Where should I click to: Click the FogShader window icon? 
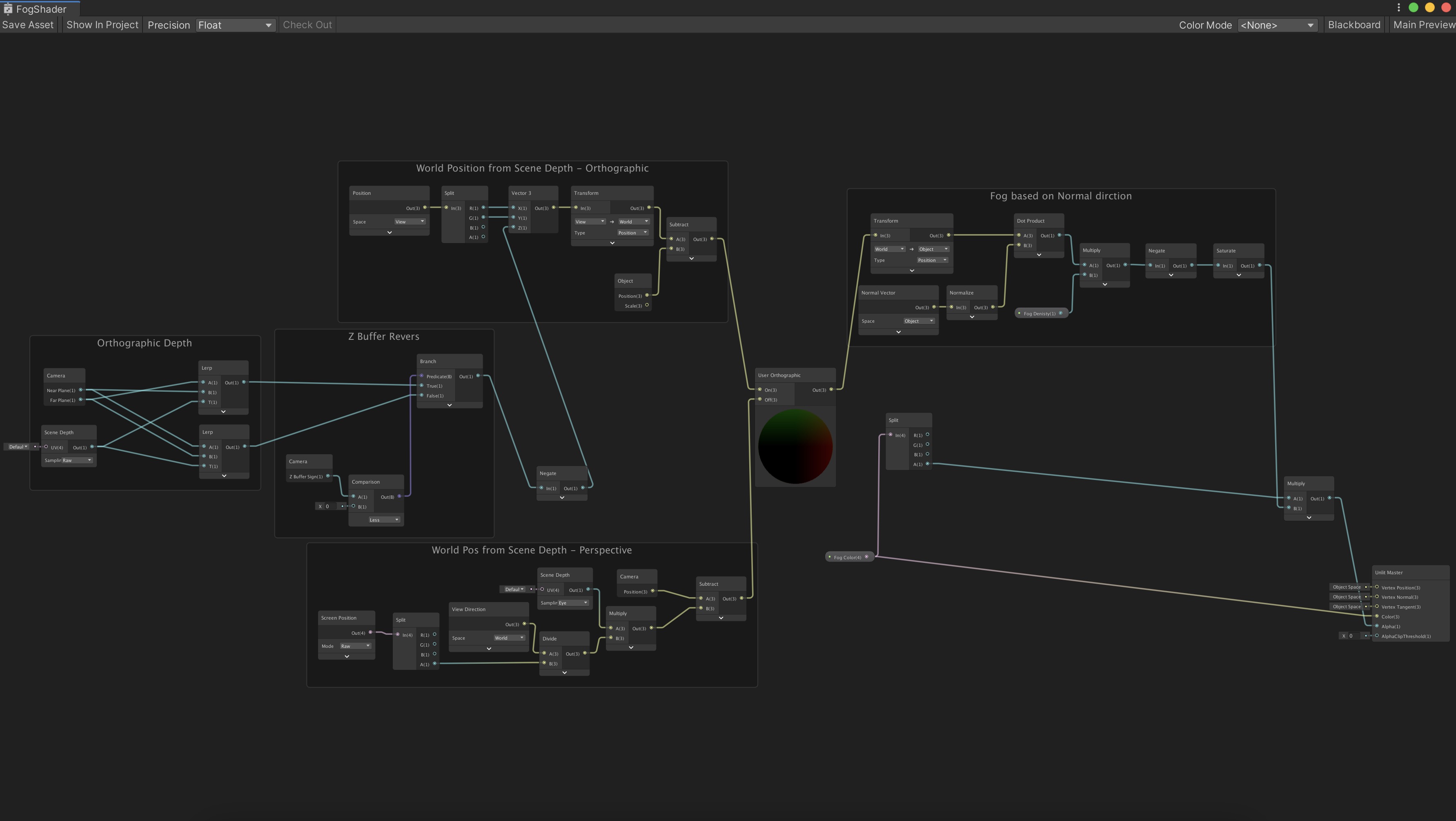click(8, 9)
